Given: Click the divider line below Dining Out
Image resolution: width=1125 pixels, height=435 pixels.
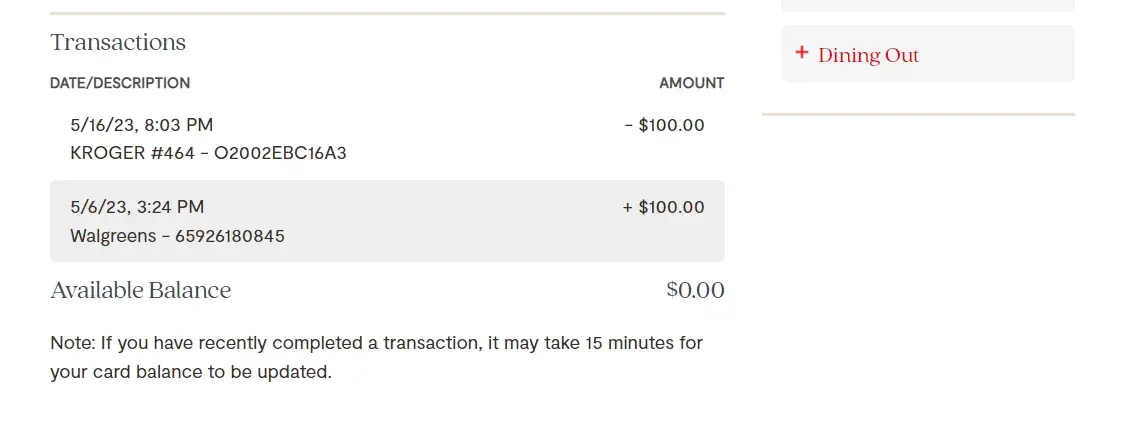Looking at the screenshot, I should (x=917, y=114).
